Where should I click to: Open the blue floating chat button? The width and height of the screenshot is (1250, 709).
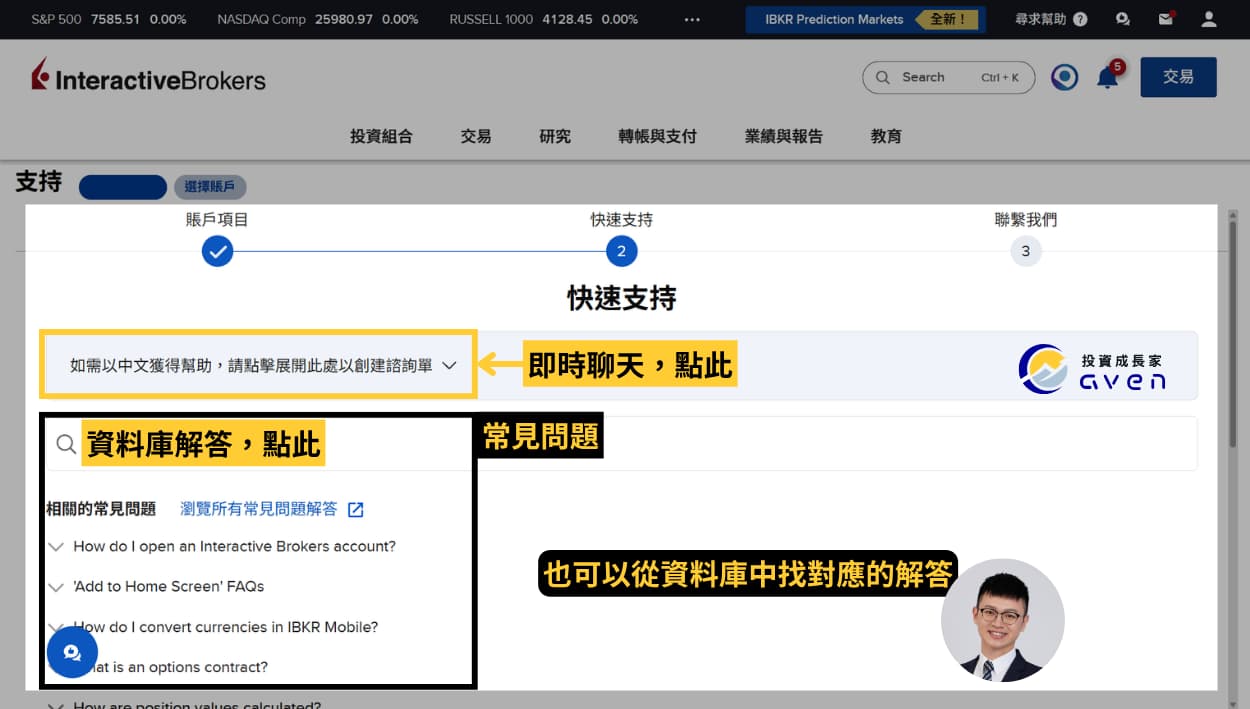(x=72, y=652)
